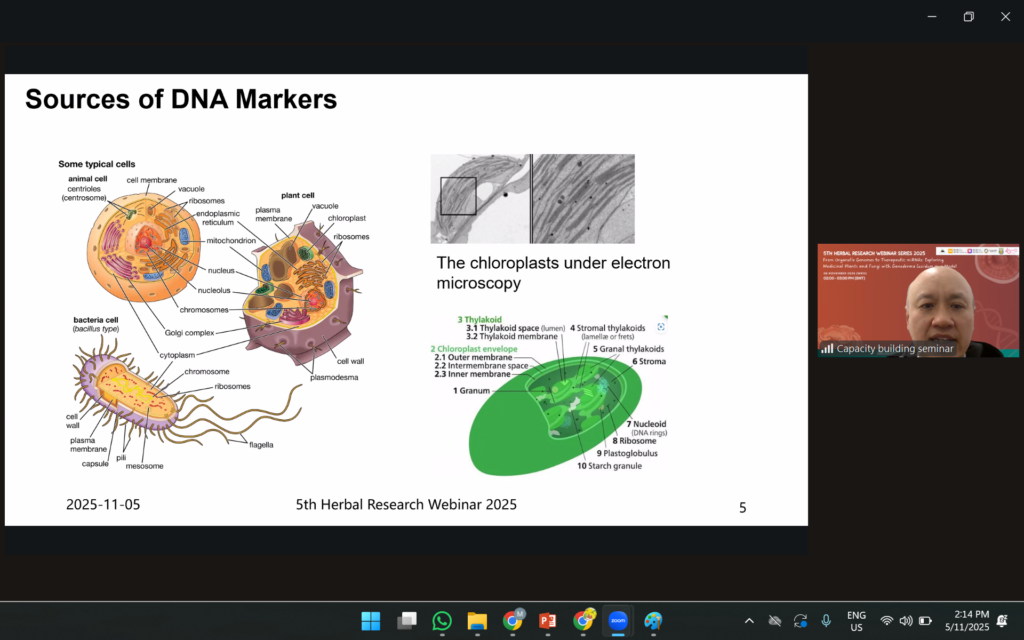Open Chrome with the M profile badge
Screen dimensions: 1024x640
513,621
